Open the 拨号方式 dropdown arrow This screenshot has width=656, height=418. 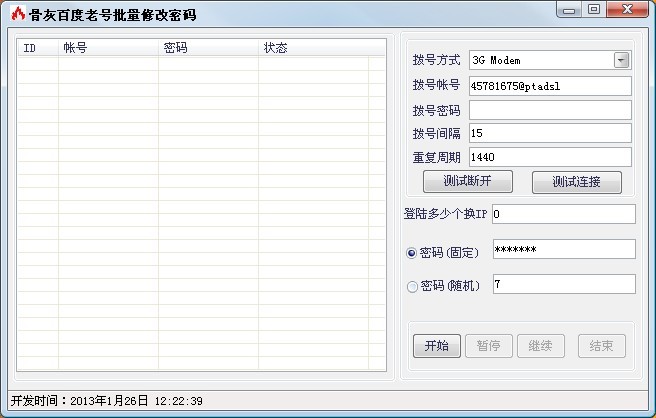click(621, 60)
